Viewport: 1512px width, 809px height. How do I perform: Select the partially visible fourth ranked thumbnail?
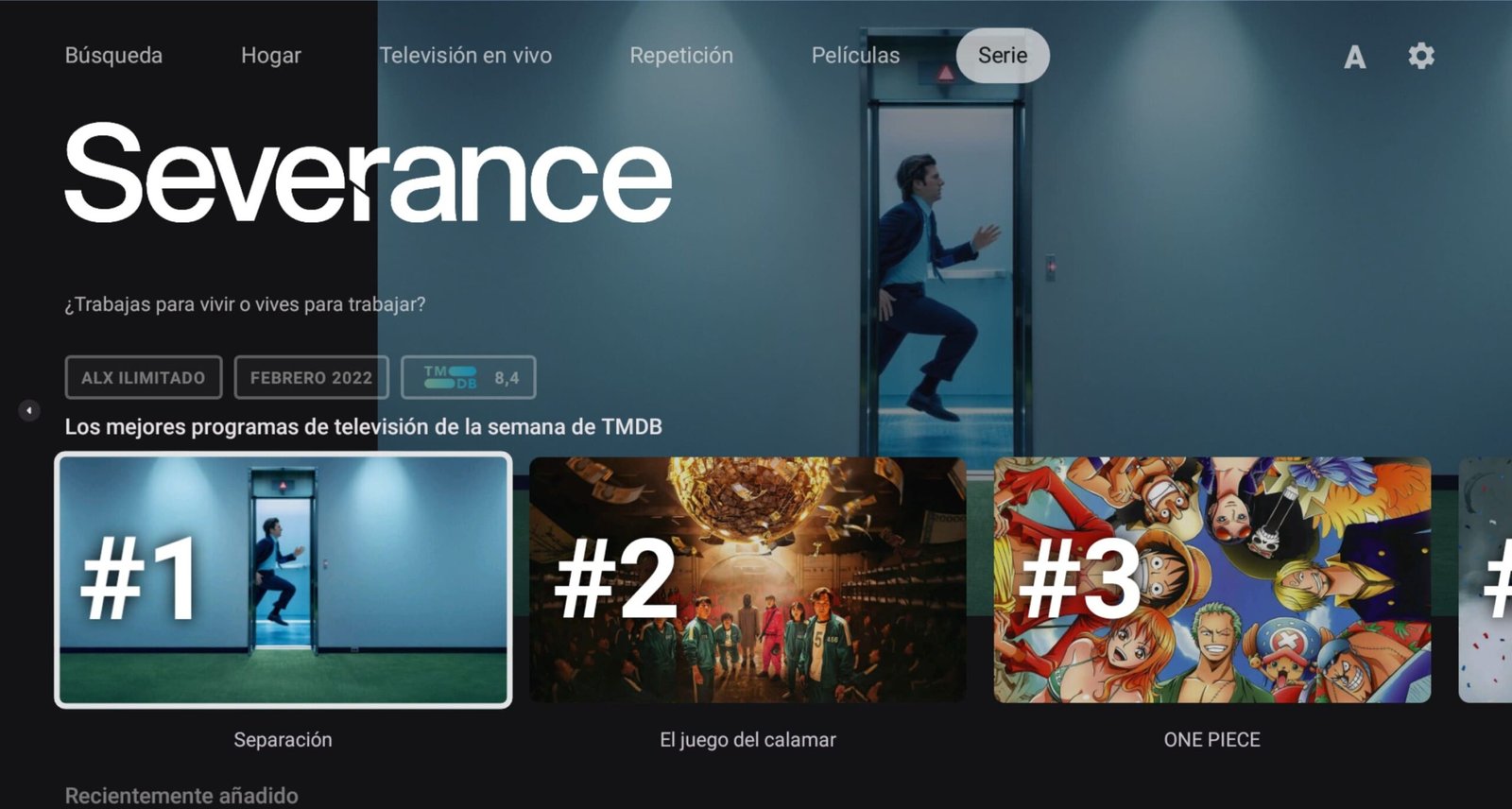[1486, 579]
